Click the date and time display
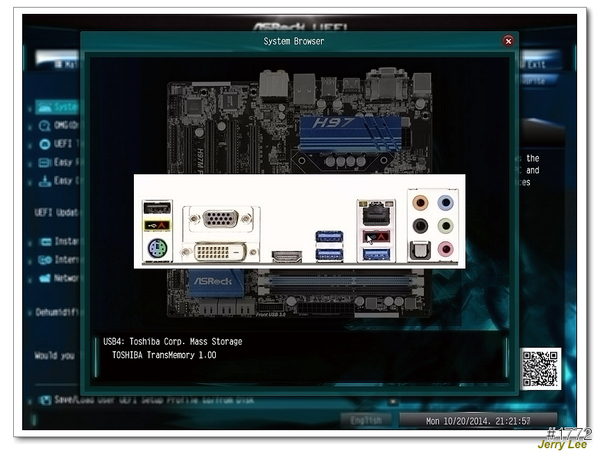600x451 pixels. click(x=478, y=421)
